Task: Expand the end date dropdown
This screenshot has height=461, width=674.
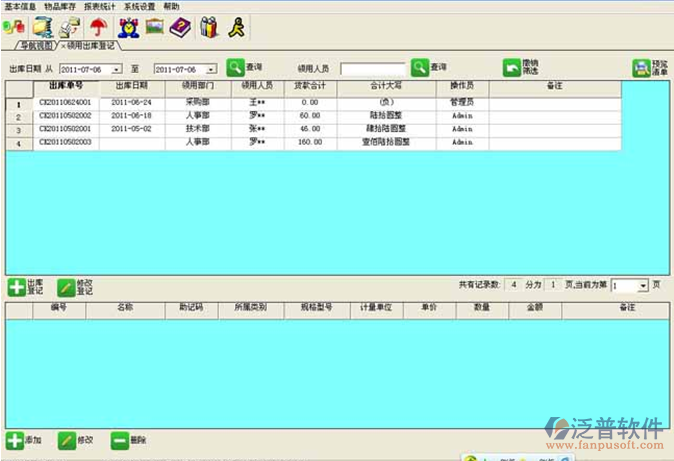Action: [x=212, y=70]
